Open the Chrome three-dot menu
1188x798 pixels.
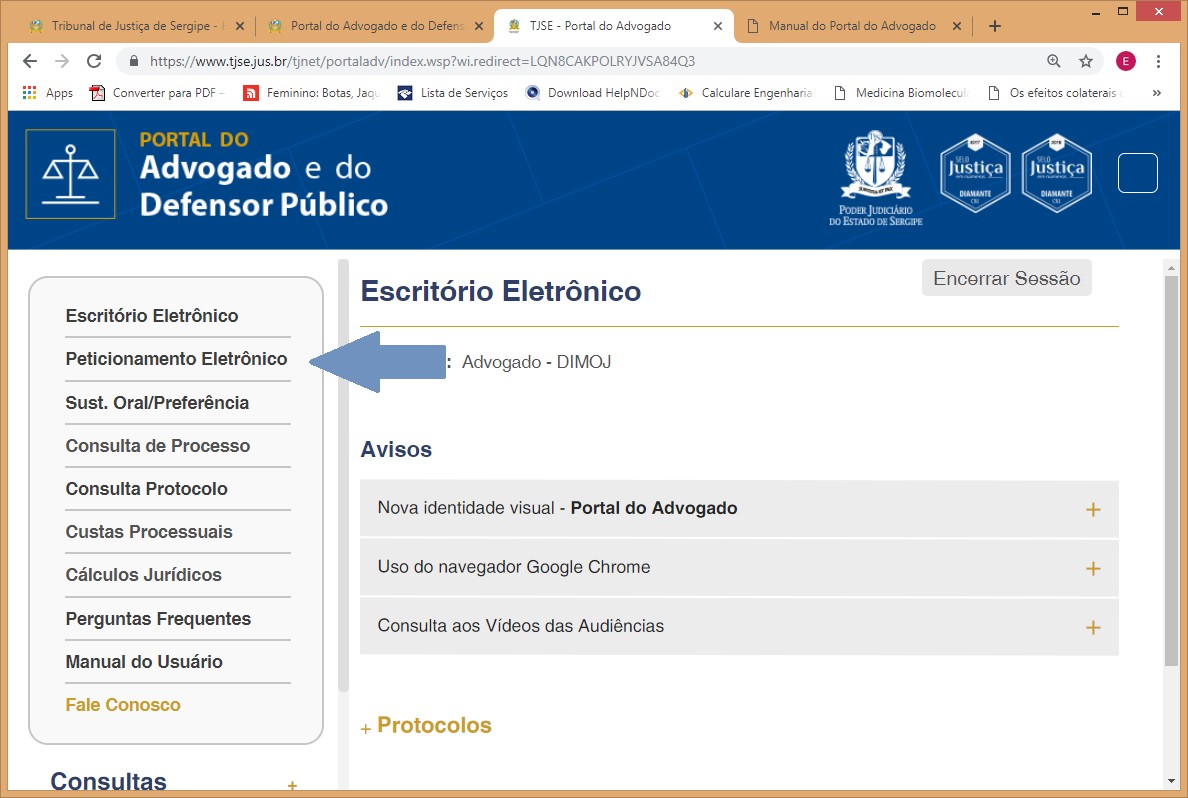tap(1159, 61)
